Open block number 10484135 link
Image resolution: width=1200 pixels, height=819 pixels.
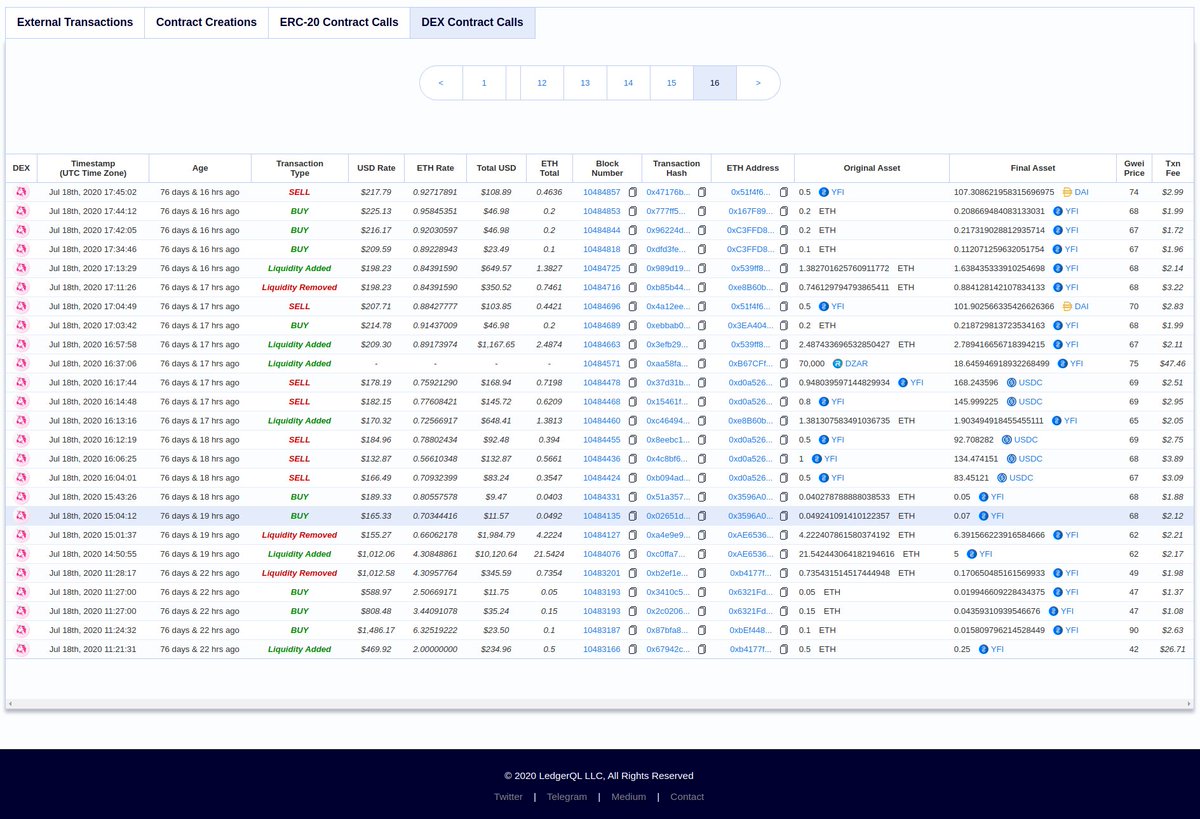click(602, 516)
